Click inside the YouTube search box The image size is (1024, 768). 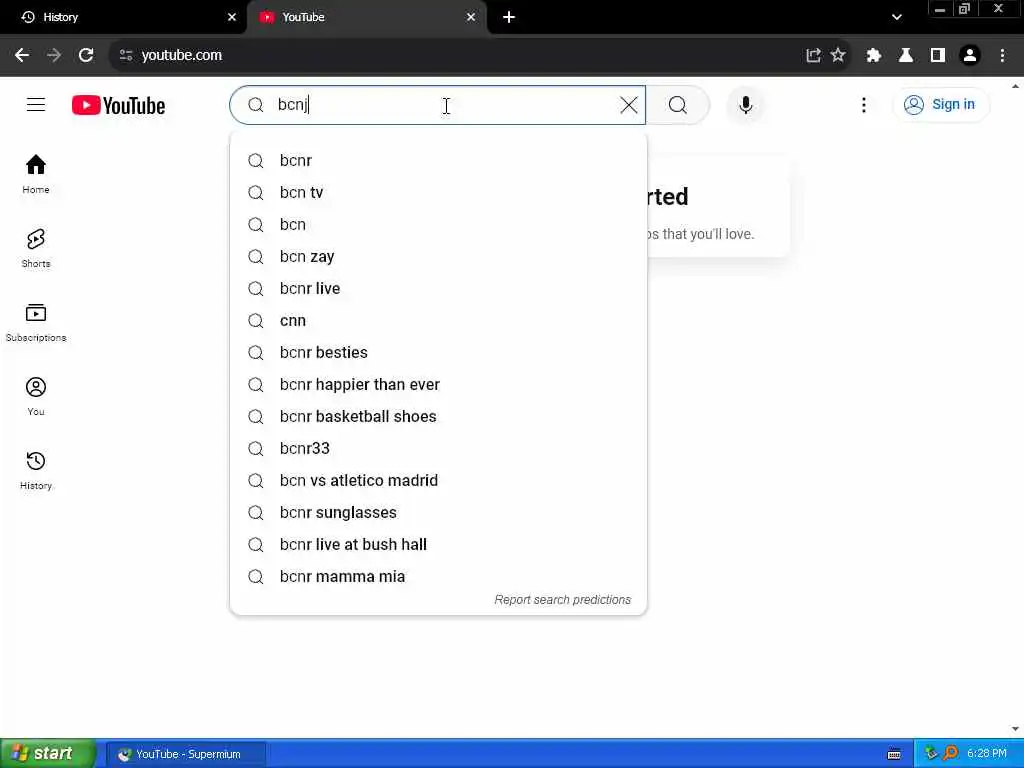[x=438, y=104]
